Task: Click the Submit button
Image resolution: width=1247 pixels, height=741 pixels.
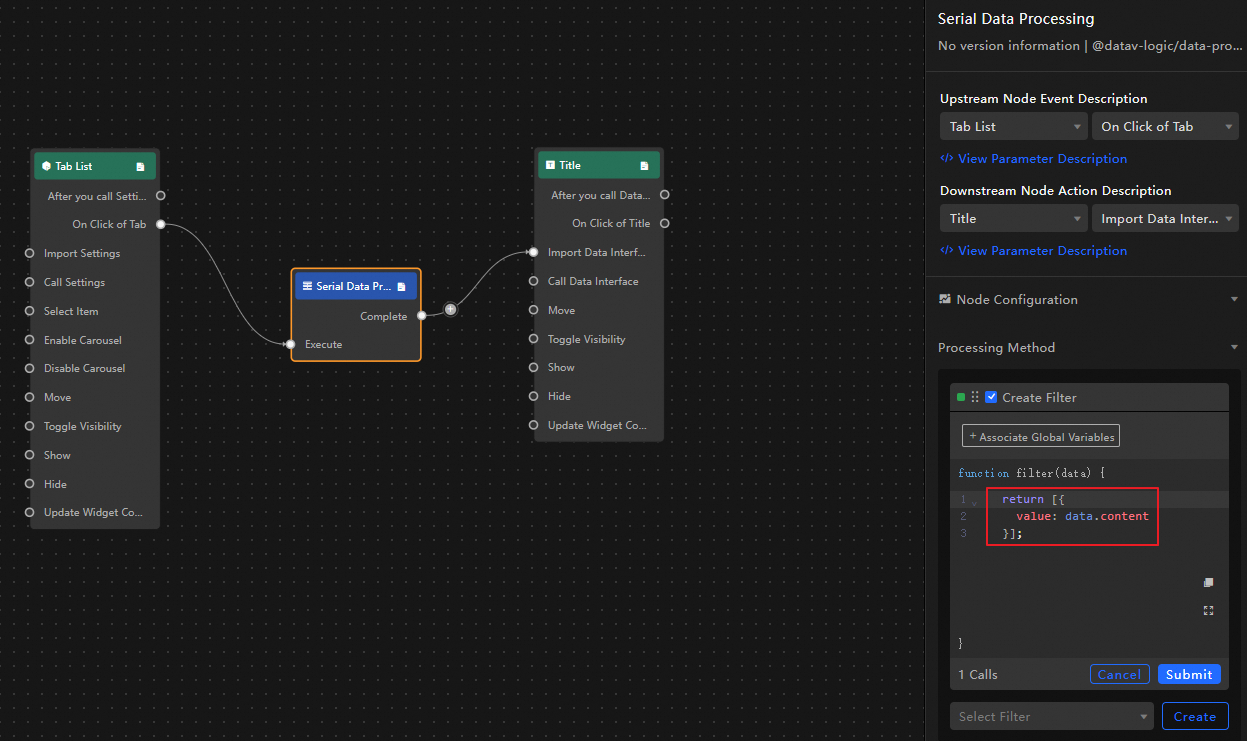Action: click(1188, 674)
